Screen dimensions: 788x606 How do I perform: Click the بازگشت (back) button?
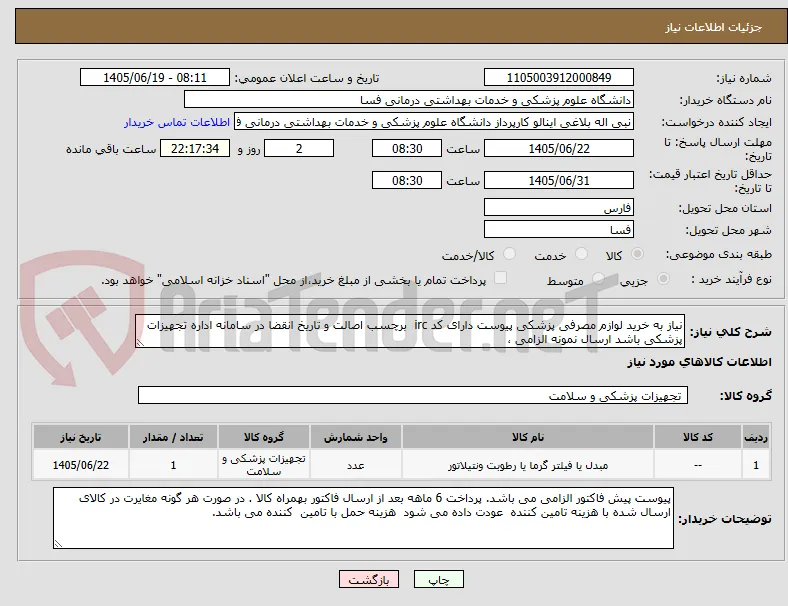tap(368, 580)
